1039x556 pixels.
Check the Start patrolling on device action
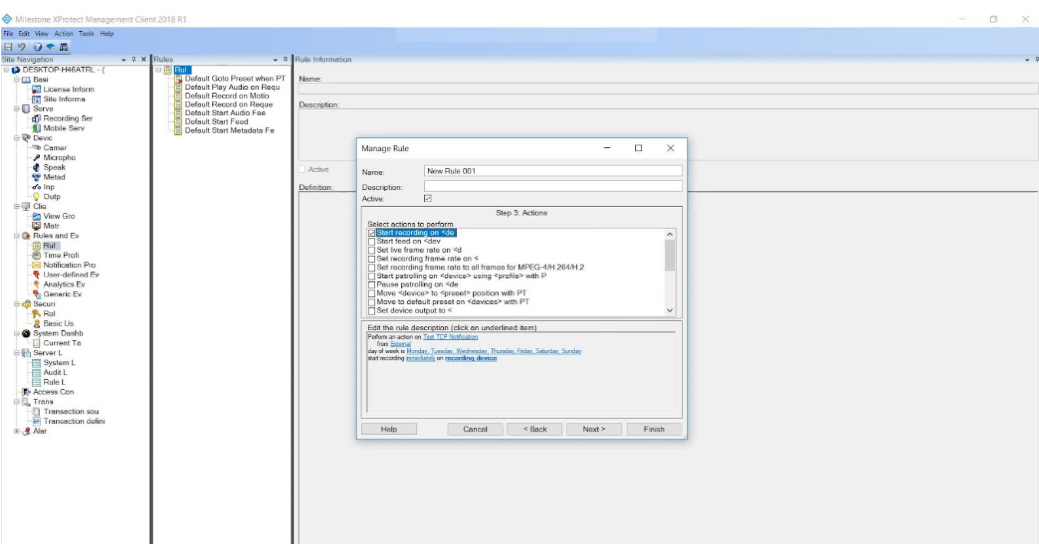point(371,276)
